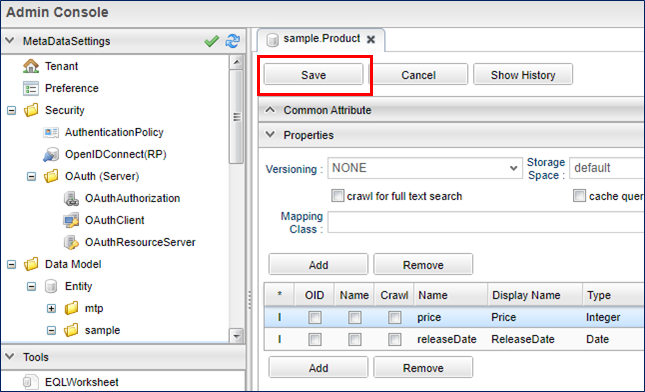Collapse the Data Model tree node

[12, 264]
